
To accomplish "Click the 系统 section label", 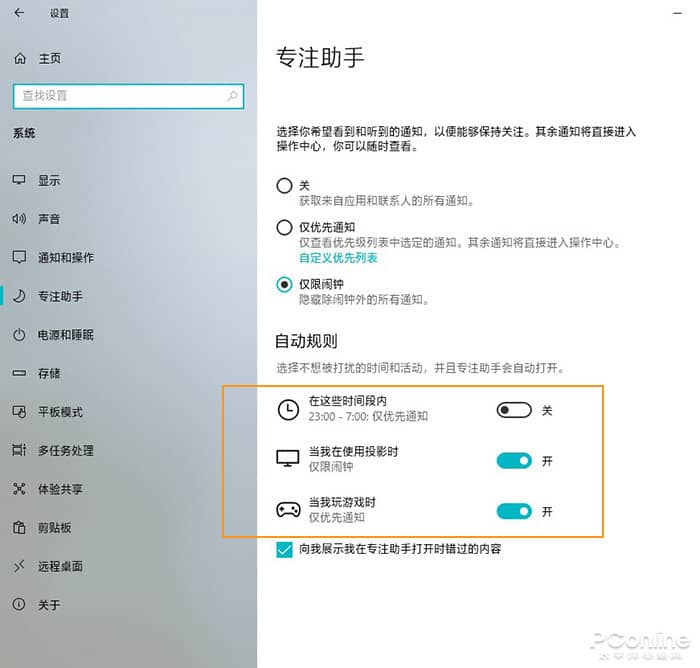I will tap(24, 133).
